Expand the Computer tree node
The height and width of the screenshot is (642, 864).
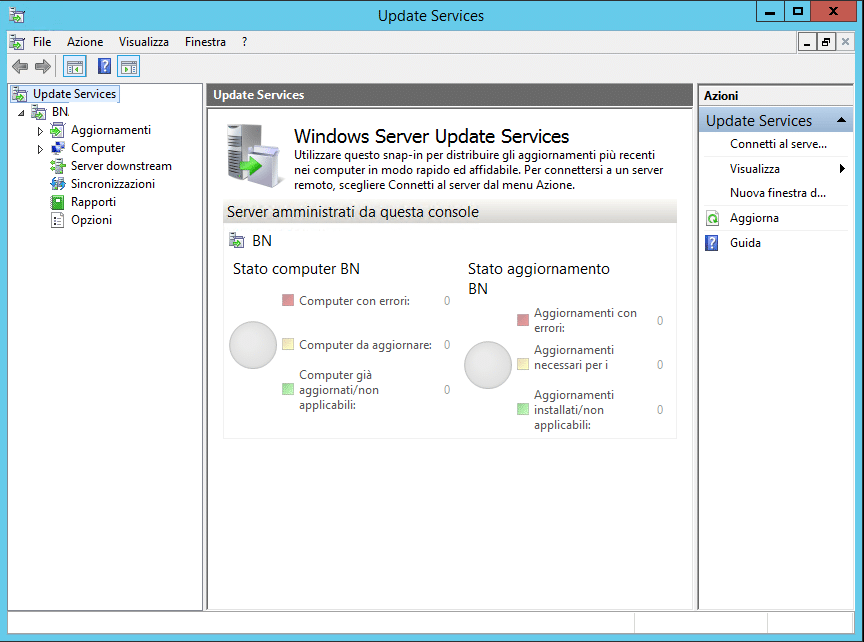tap(40, 149)
